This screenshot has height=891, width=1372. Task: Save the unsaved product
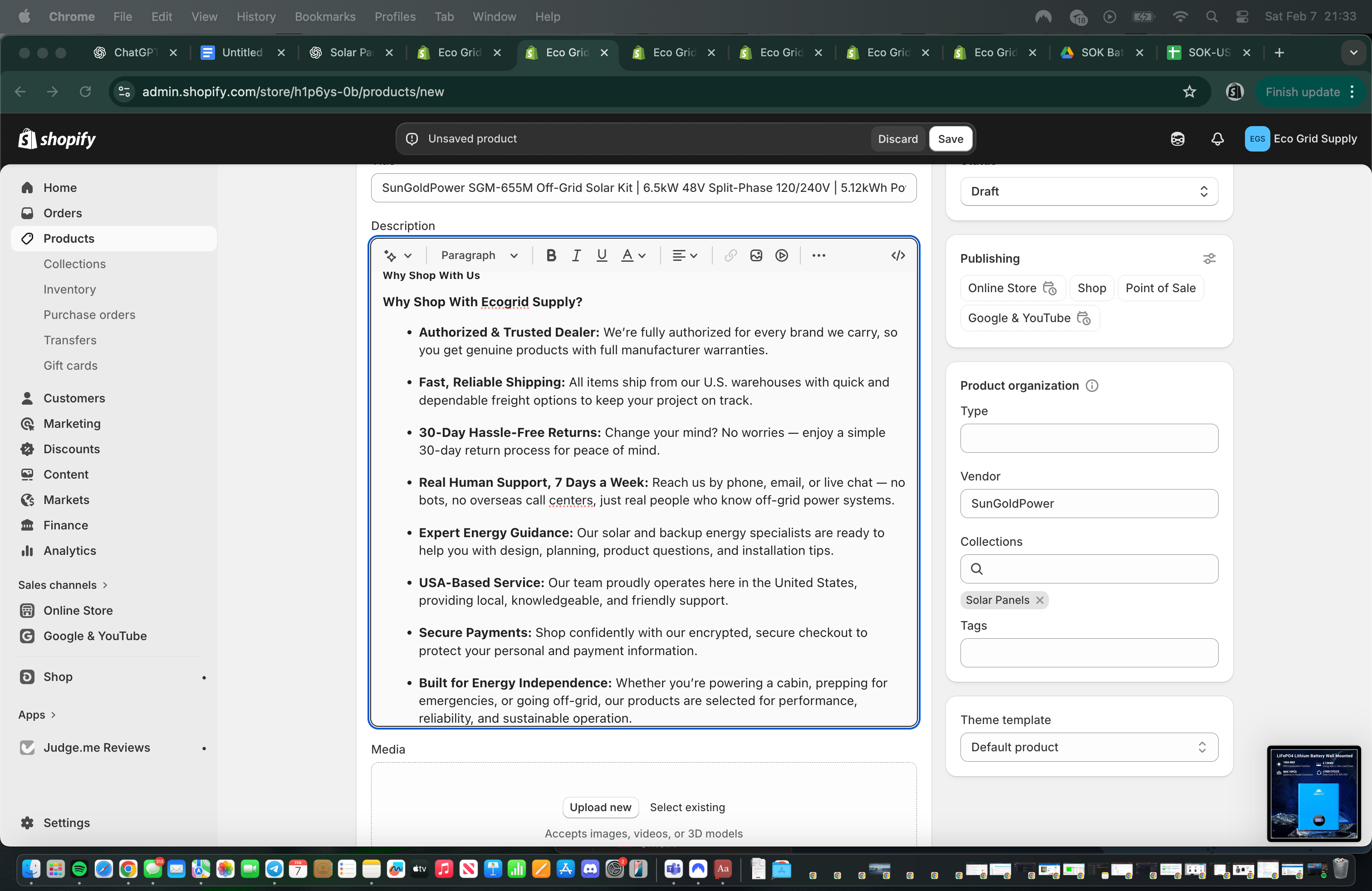tap(950, 139)
